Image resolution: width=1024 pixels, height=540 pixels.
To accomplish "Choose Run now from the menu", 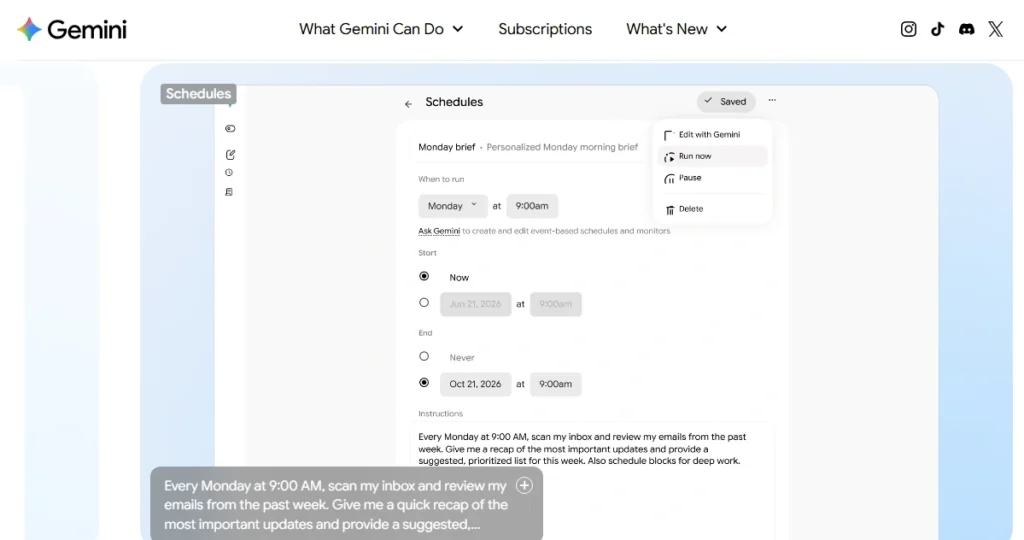I will 712,156.
